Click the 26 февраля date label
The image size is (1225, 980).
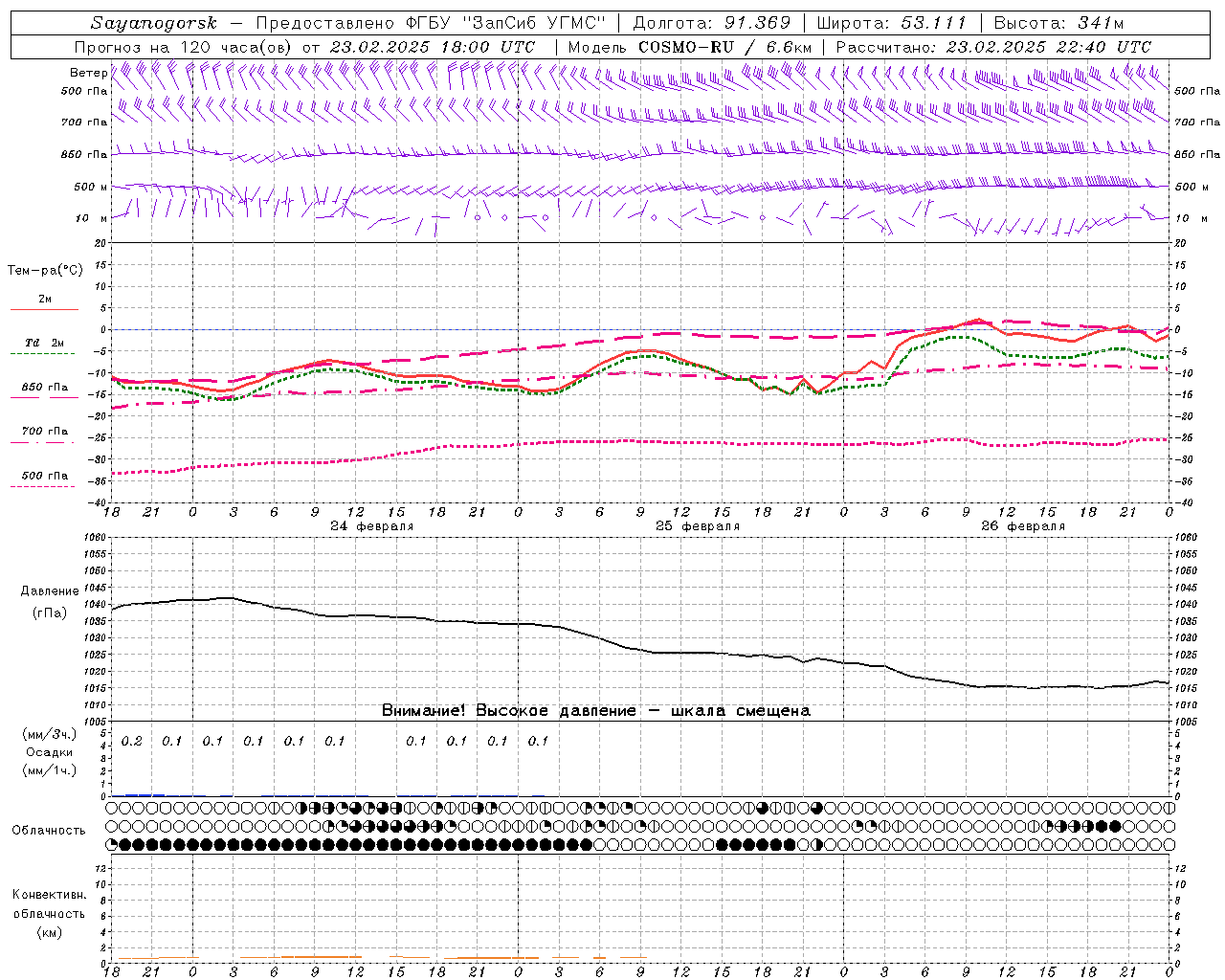pos(1023,526)
